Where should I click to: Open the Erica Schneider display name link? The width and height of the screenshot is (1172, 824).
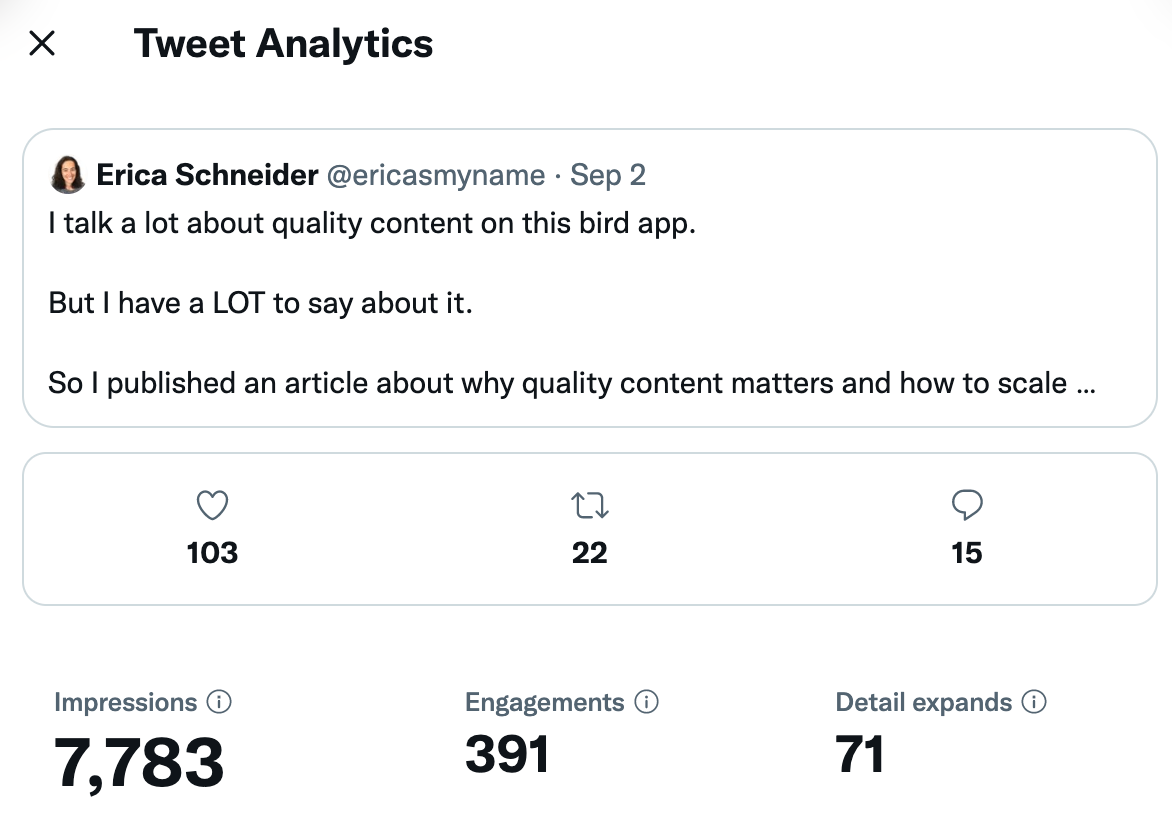pos(207,176)
